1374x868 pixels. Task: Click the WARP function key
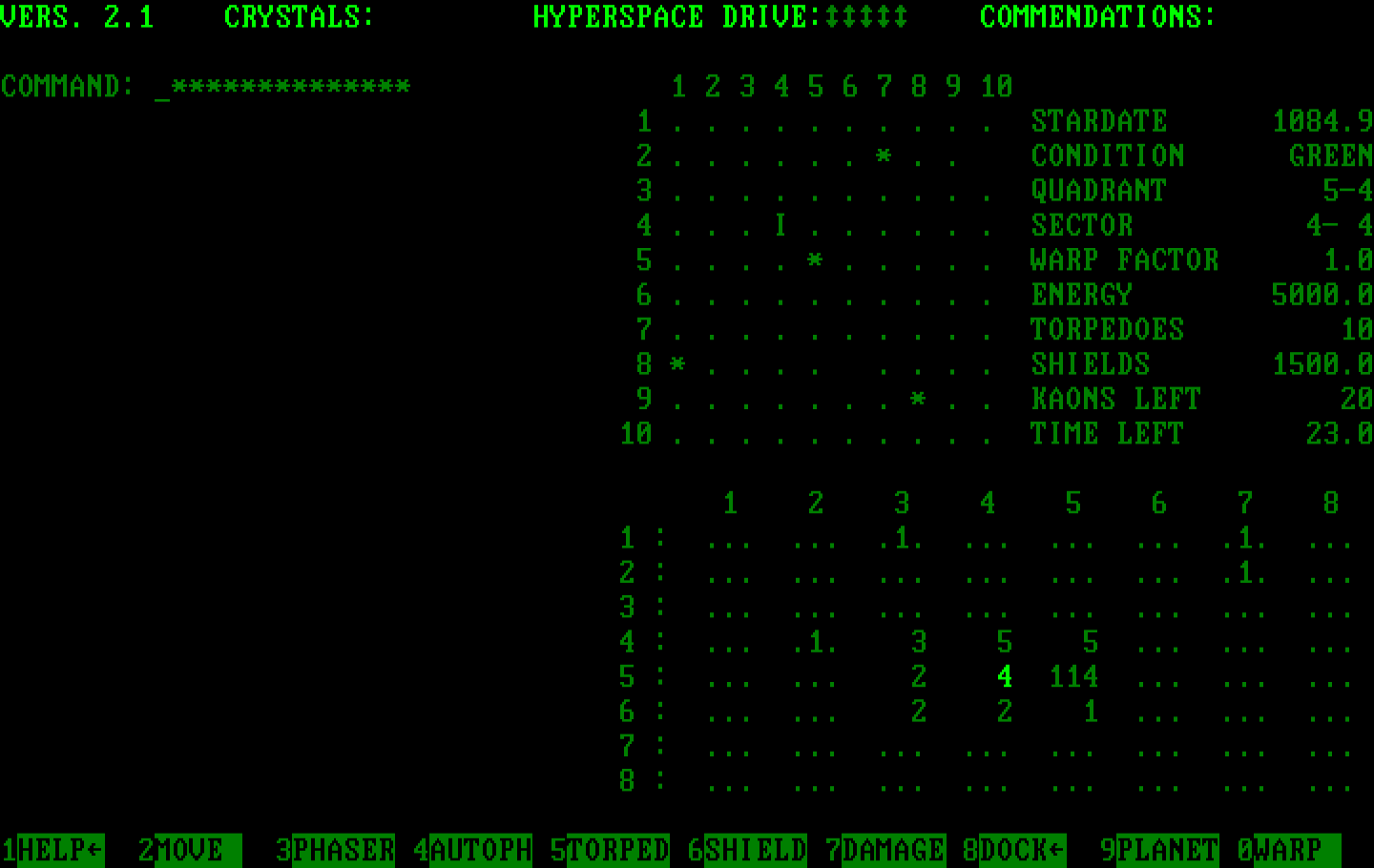pyautogui.click(x=1297, y=849)
